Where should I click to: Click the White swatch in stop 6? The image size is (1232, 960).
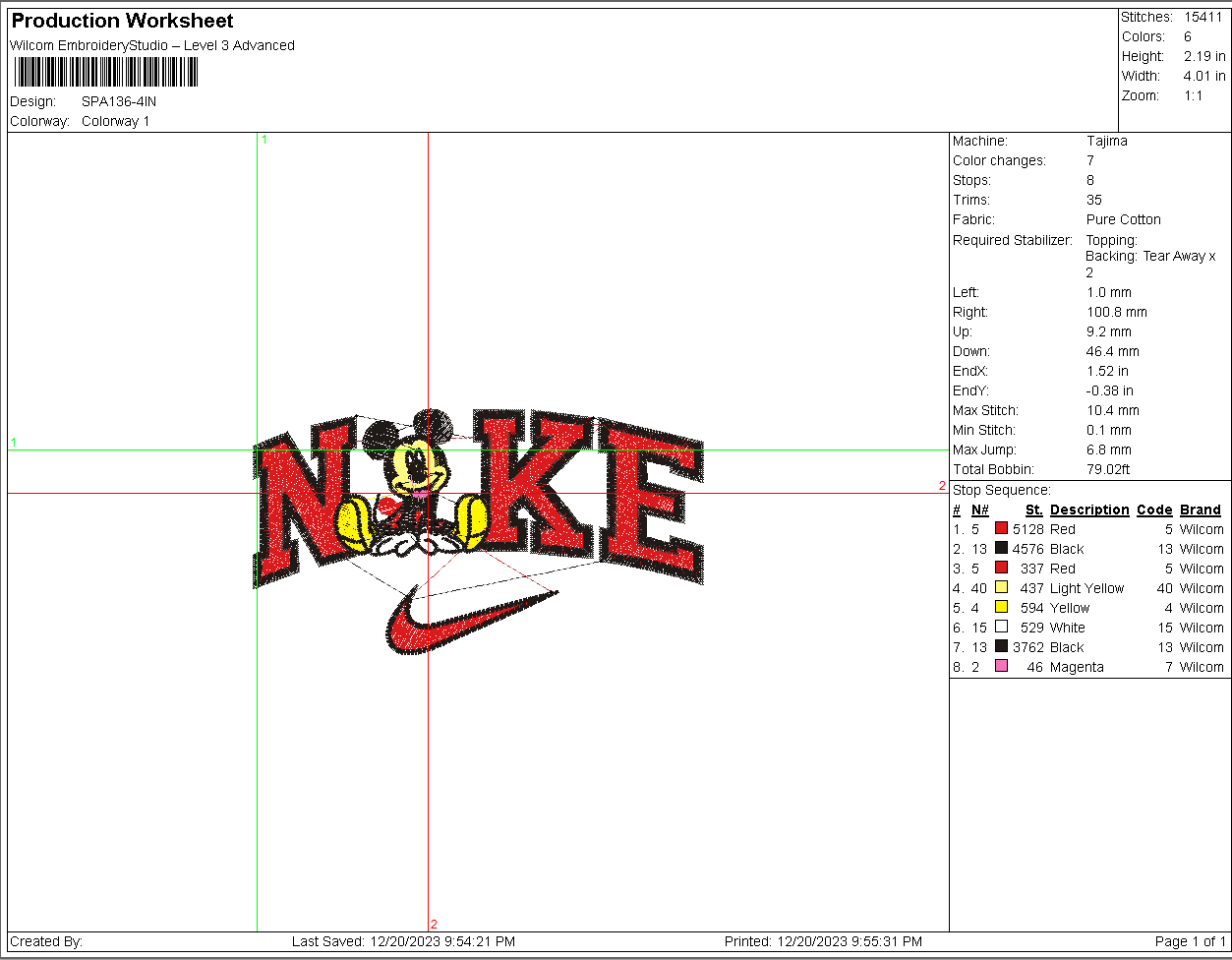pyautogui.click(x=1001, y=627)
